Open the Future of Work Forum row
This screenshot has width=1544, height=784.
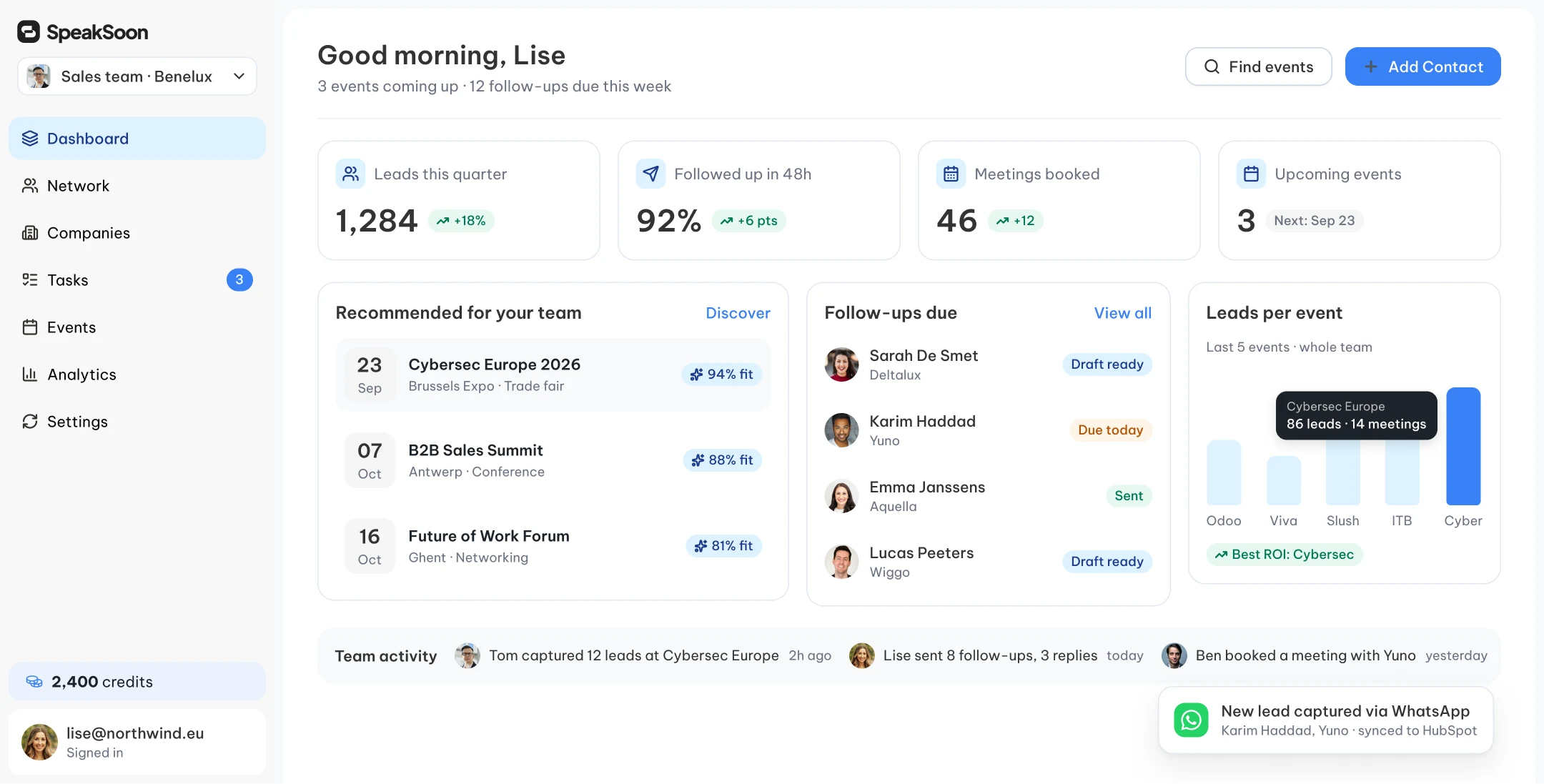(553, 546)
